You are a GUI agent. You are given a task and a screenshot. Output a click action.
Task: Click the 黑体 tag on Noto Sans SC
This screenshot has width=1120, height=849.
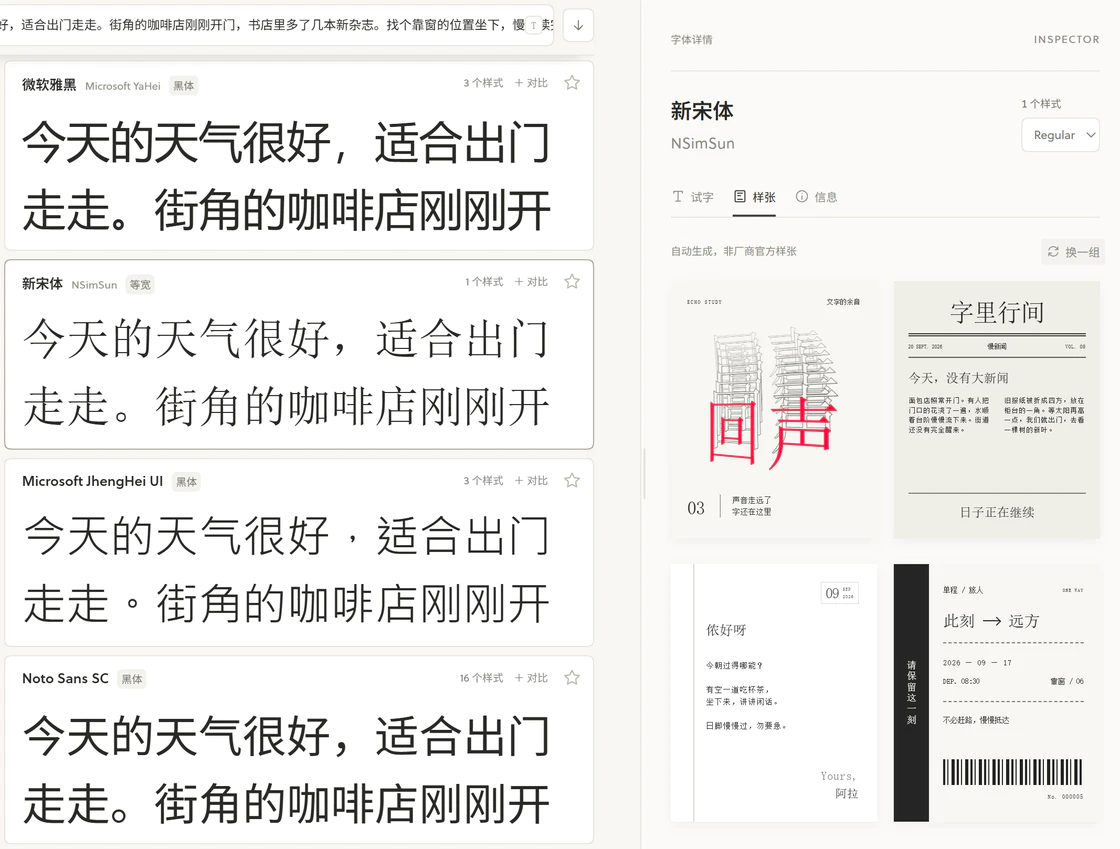(x=132, y=679)
